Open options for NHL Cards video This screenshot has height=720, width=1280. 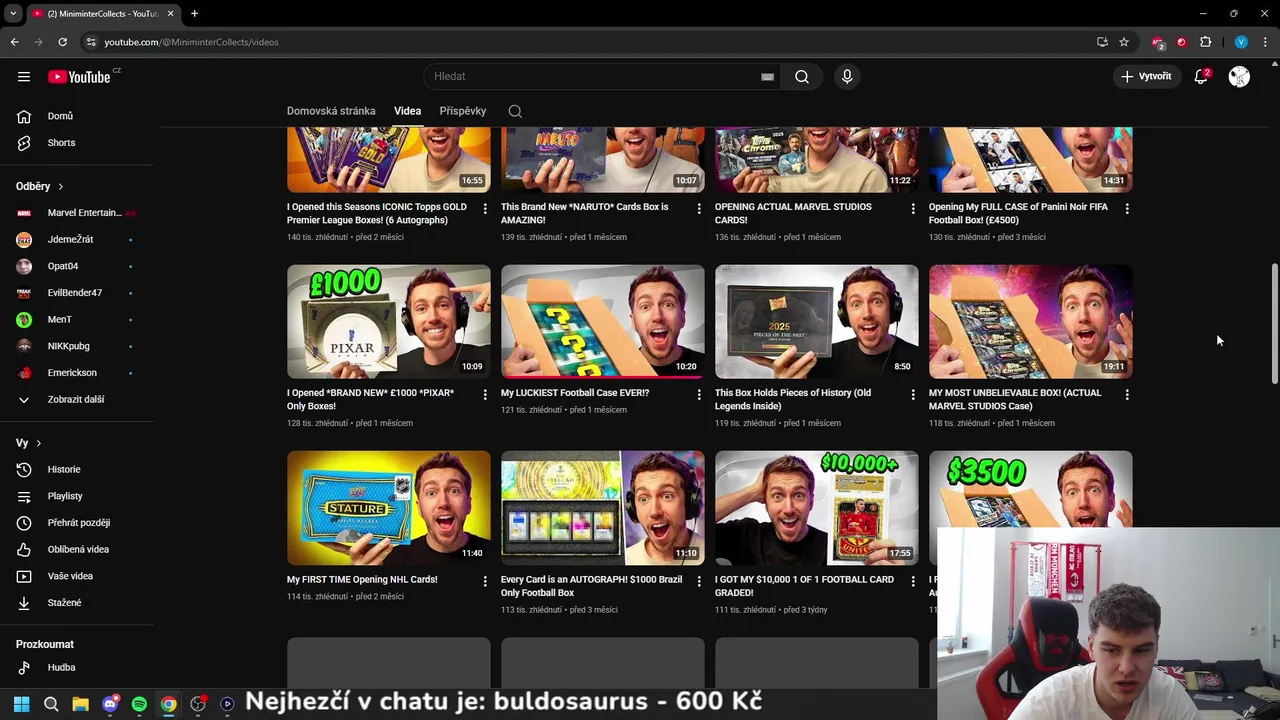485,581
